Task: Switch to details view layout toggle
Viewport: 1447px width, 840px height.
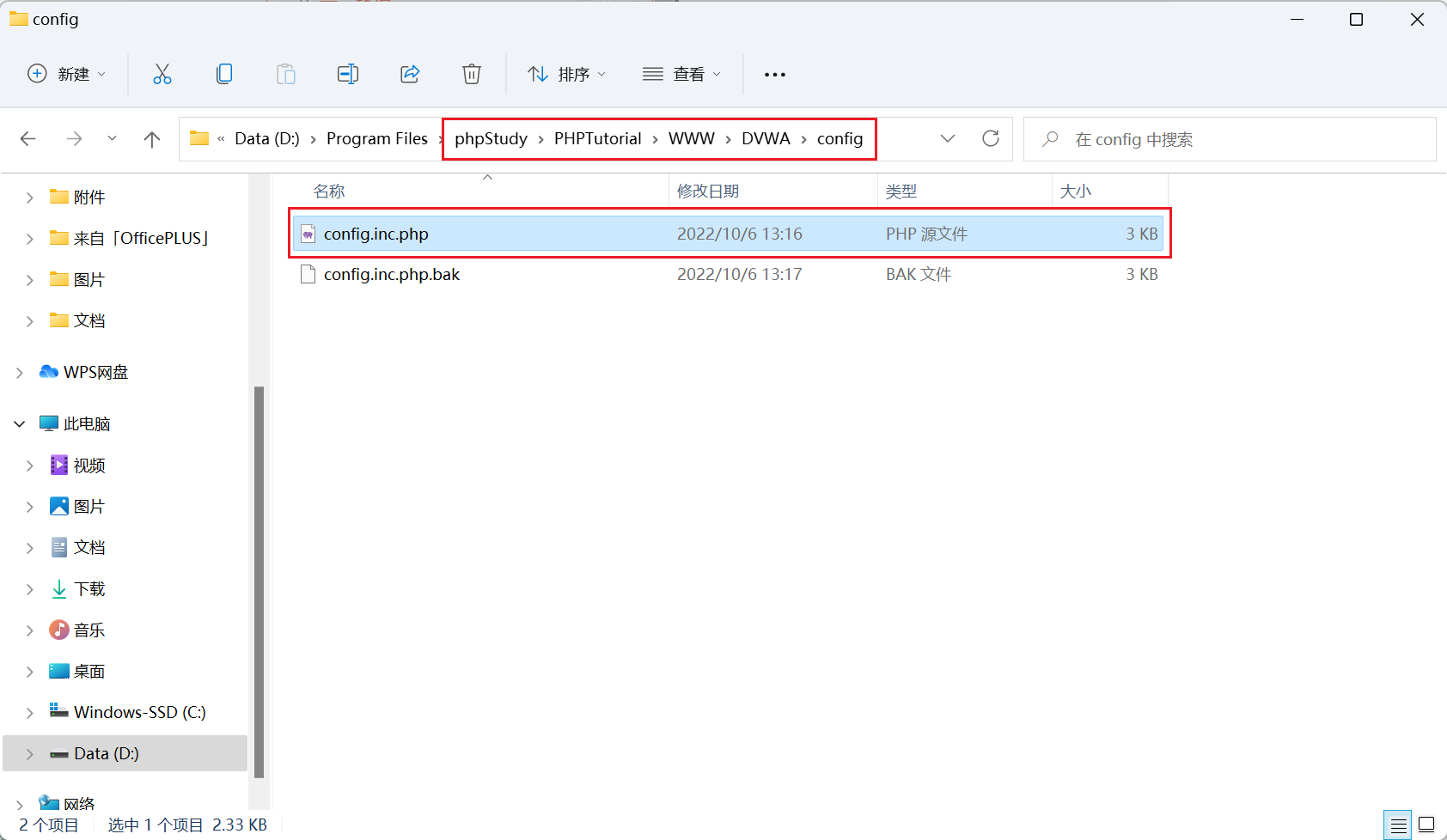Action: (x=1398, y=825)
